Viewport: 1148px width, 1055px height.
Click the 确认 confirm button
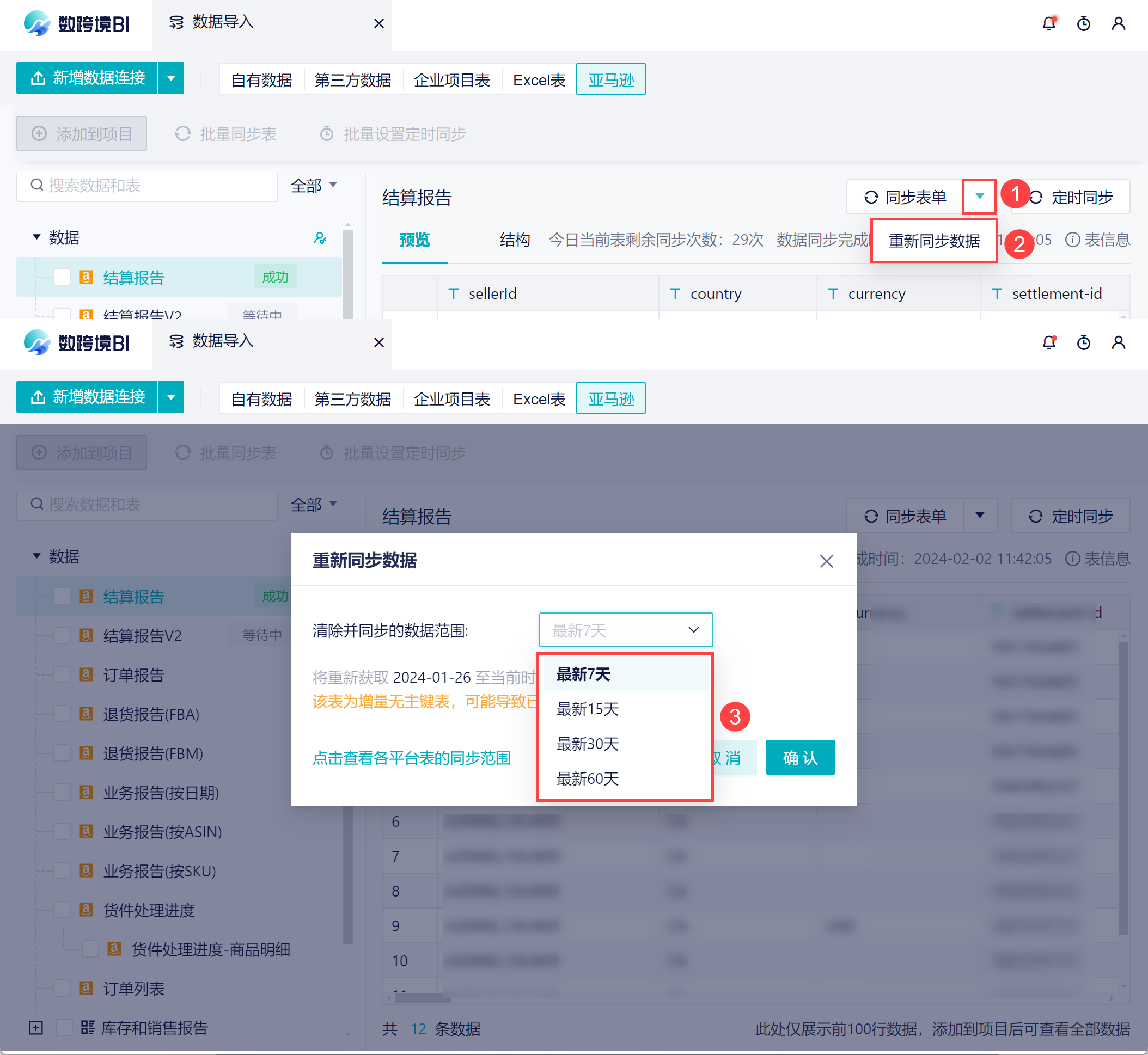[799, 758]
